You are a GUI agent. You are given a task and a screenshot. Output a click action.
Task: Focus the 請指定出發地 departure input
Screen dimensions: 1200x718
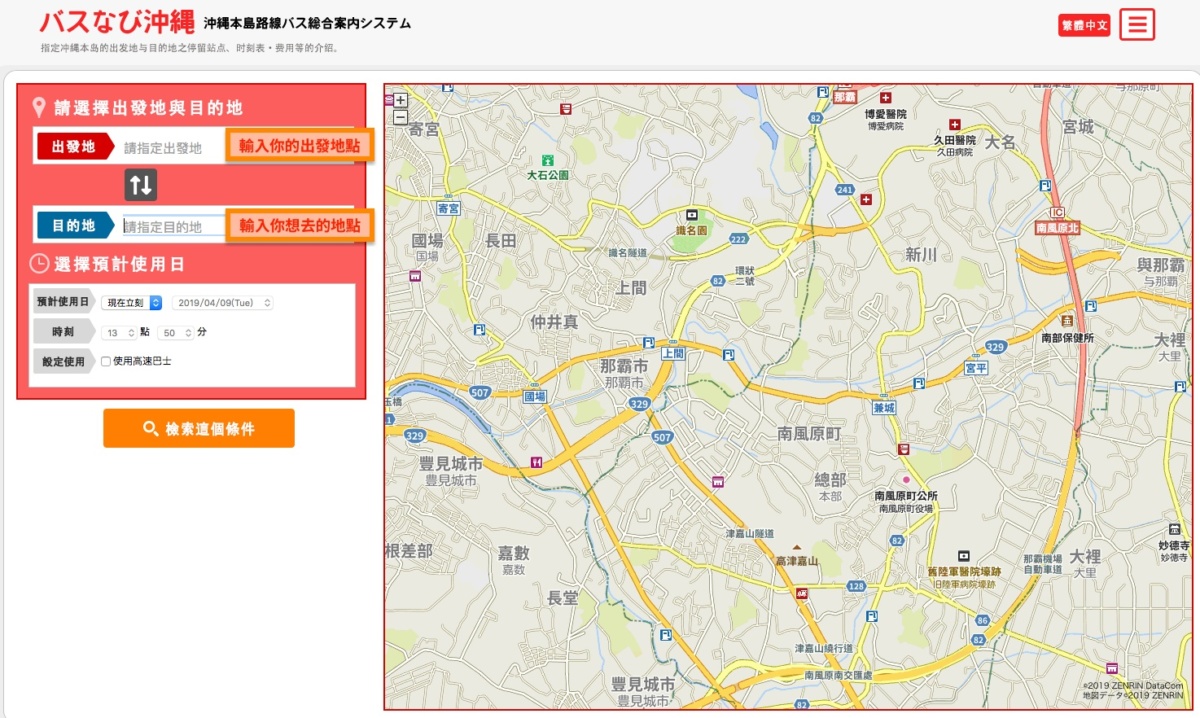(172, 147)
